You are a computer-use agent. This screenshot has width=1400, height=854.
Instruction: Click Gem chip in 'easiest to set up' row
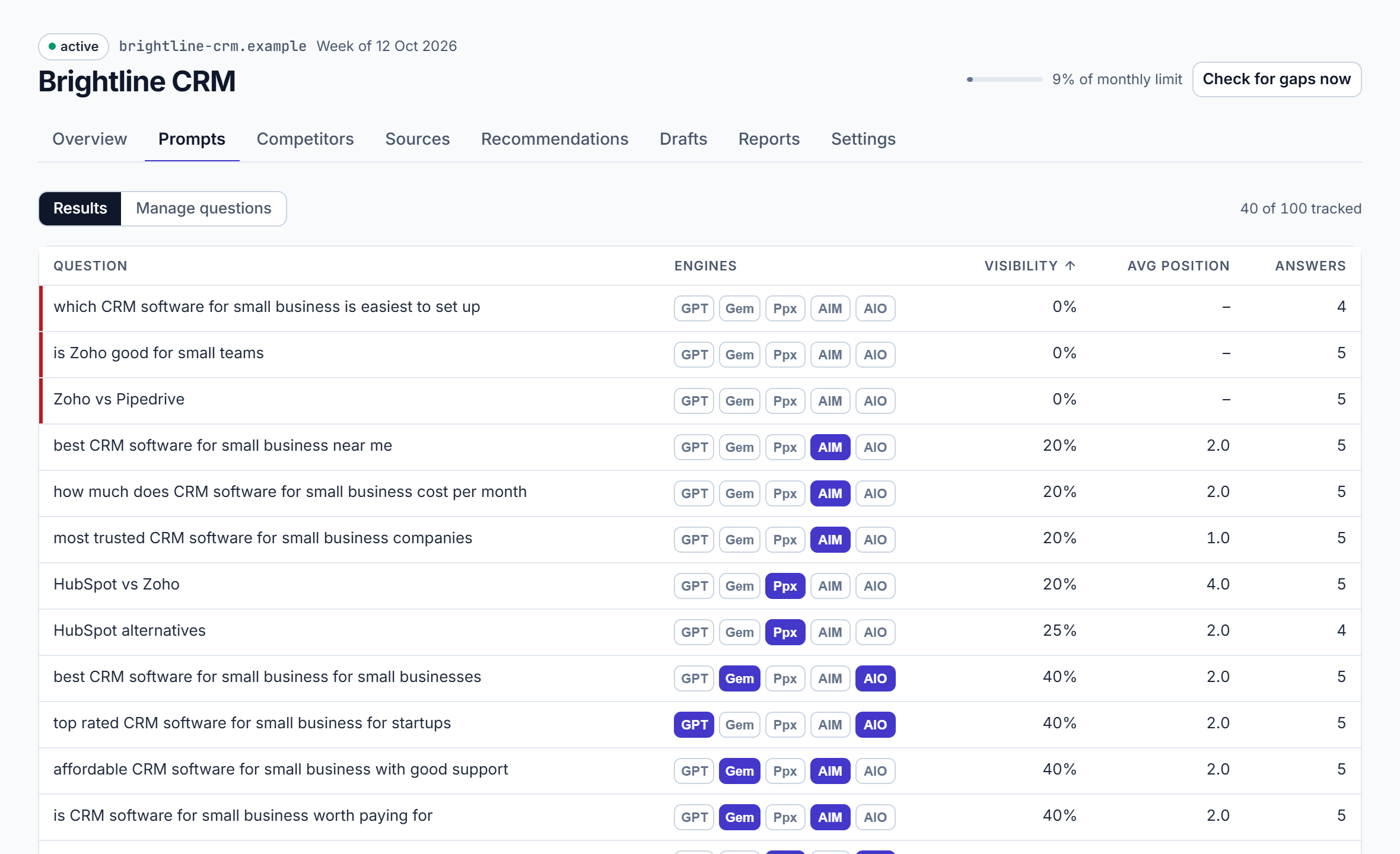pos(739,308)
